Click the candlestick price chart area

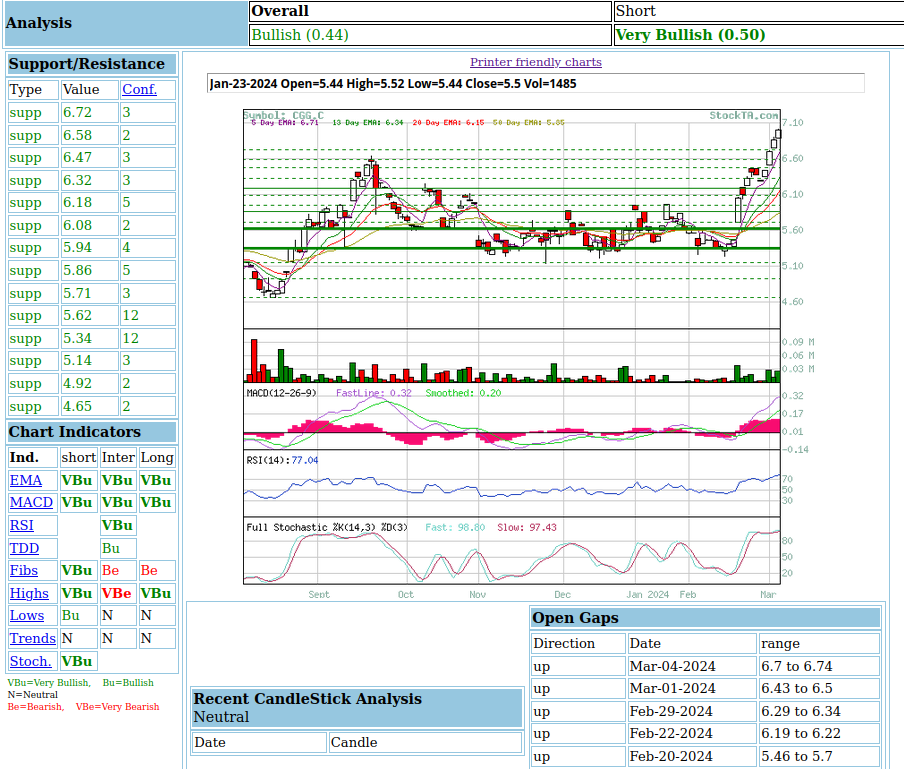[511, 218]
